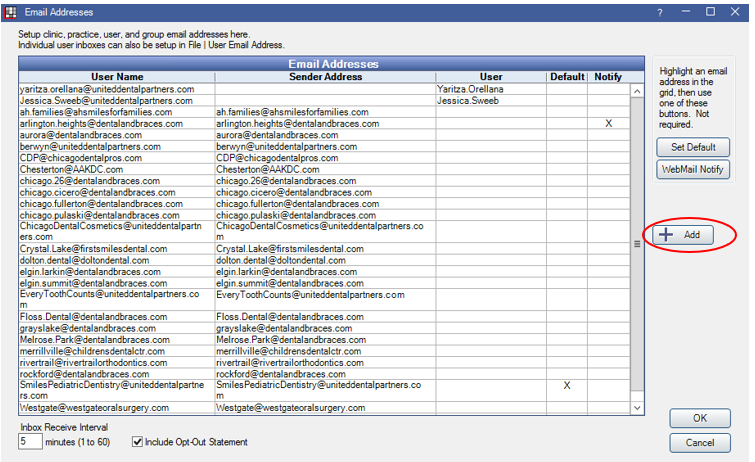Select user name arlington.heights@dentalandbraces.com
Viewport: 755px width, 462px height.
101,124
